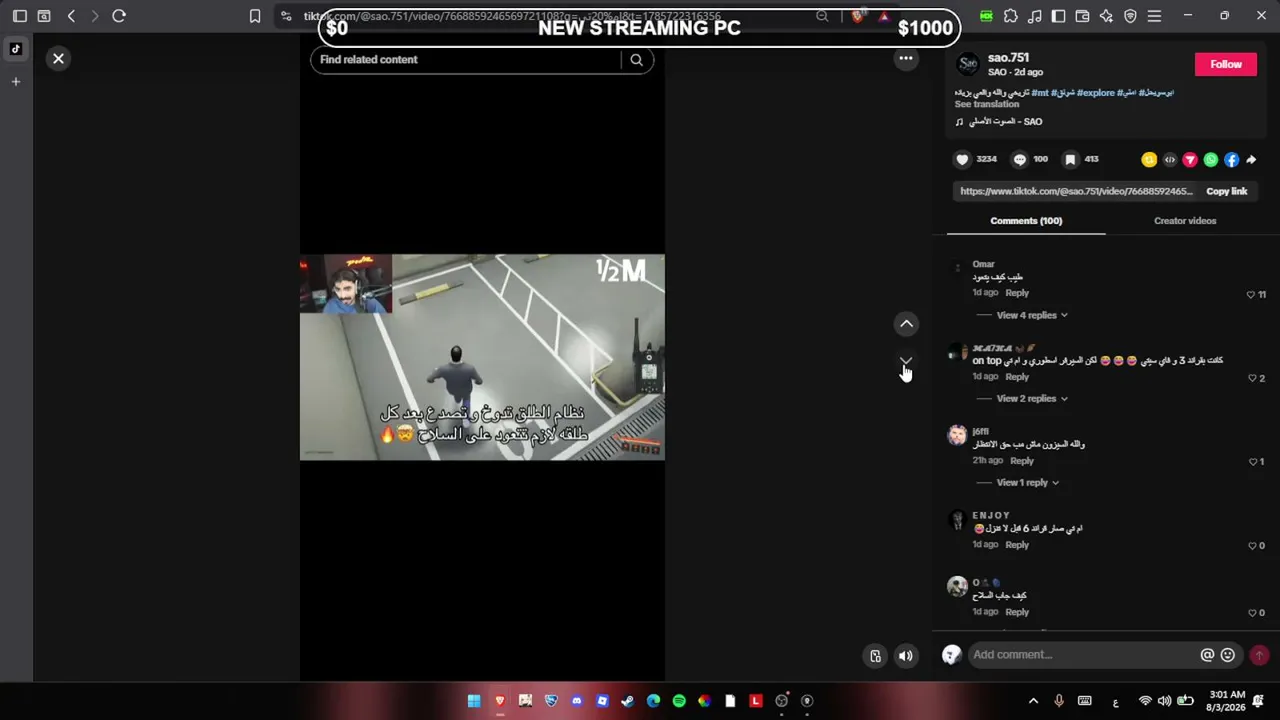Share via the red send icon

pyautogui.click(x=1190, y=160)
